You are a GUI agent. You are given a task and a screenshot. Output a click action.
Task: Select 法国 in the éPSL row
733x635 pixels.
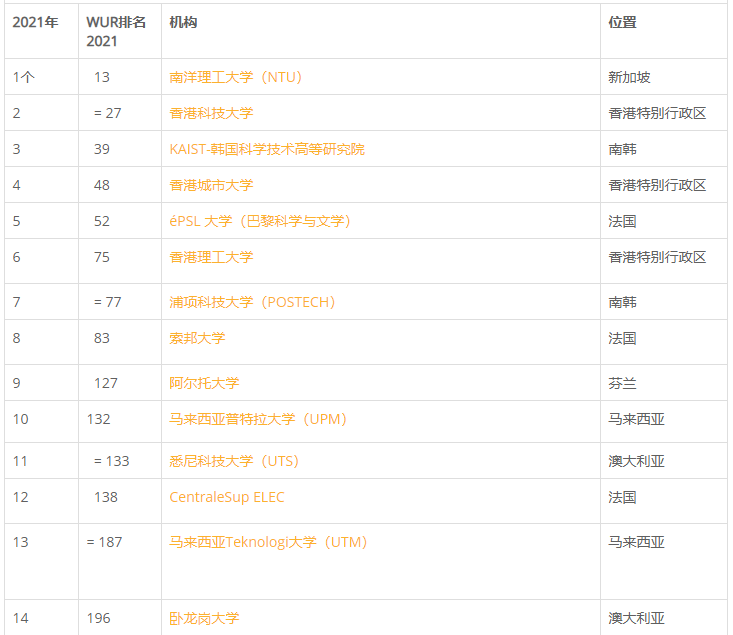pyautogui.click(x=622, y=221)
